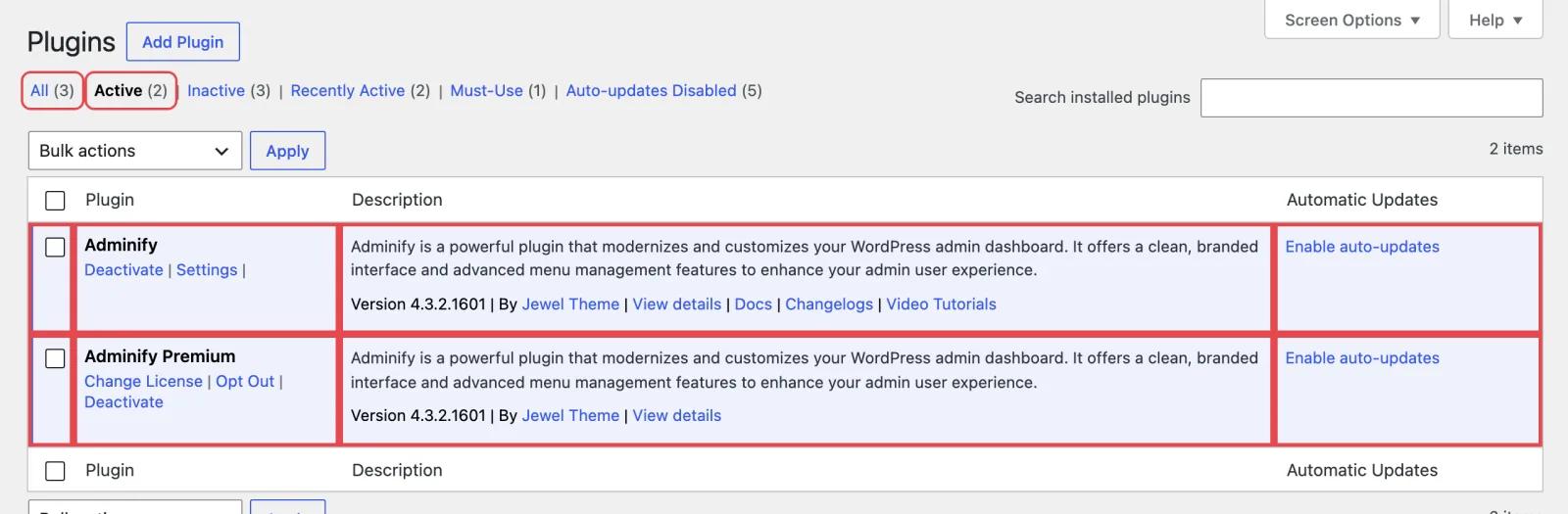Click the top Plugin column header

tap(110, 200)
